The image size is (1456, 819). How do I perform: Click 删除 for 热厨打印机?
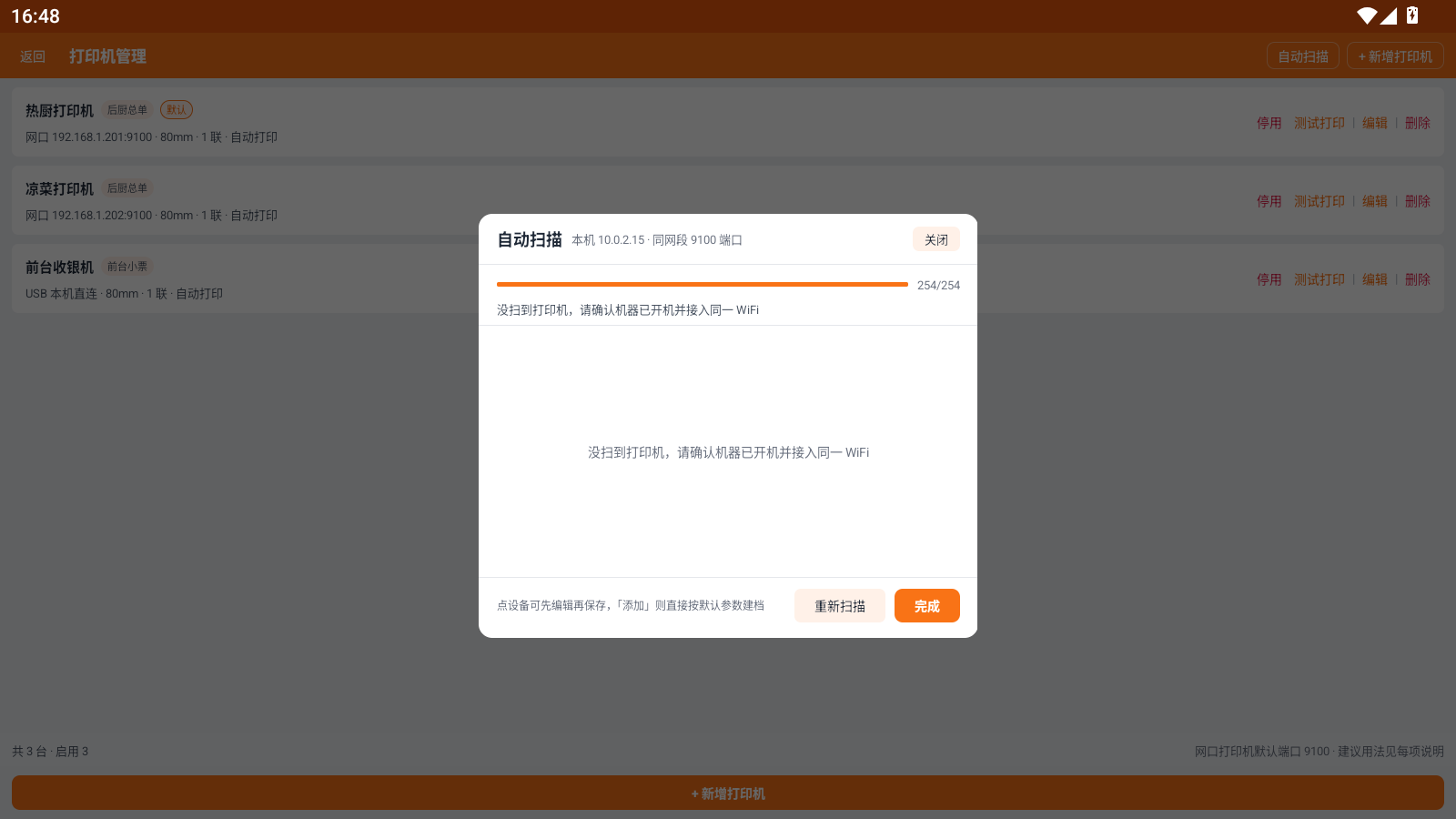(1417, 123)
